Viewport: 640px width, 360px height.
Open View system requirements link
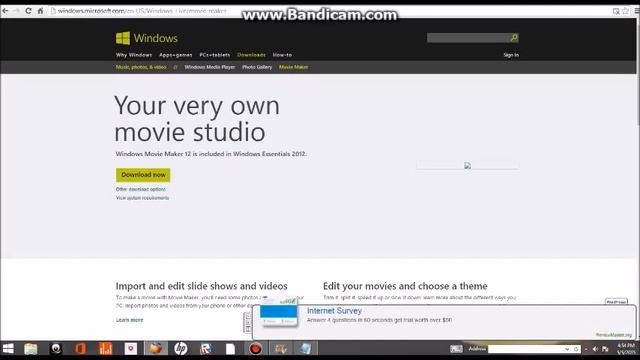coord(142,198)
